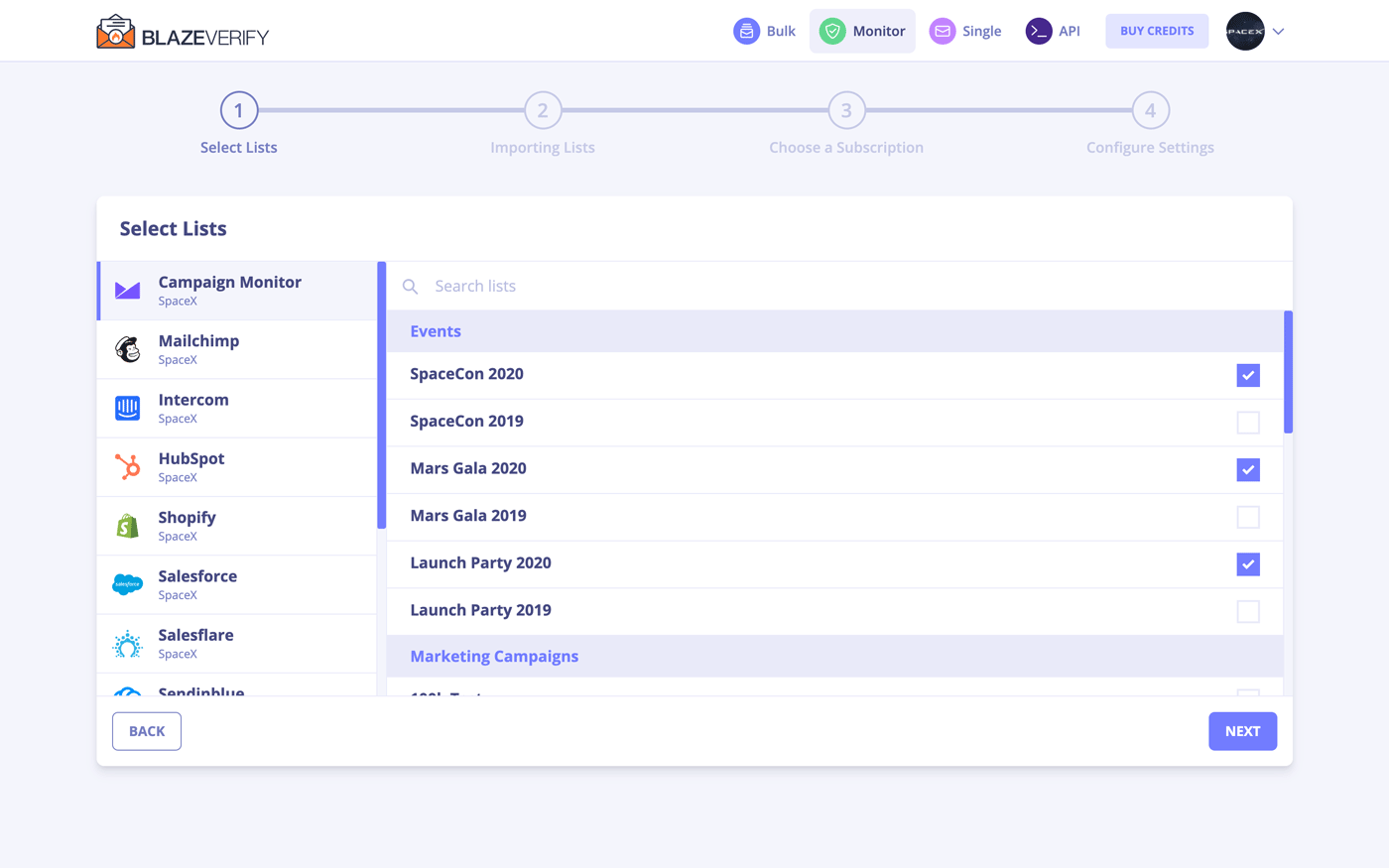Open the Single navigation tab

pos(965,31)
